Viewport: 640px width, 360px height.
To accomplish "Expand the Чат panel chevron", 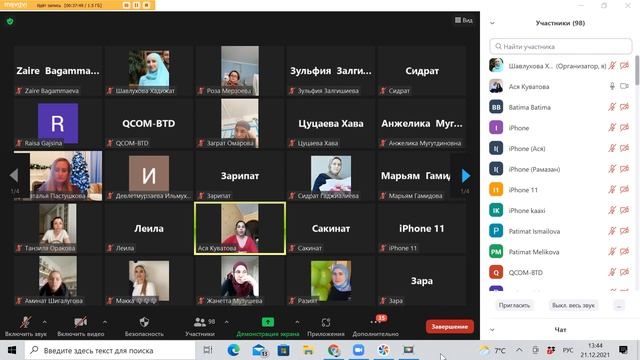I will 492,330.
